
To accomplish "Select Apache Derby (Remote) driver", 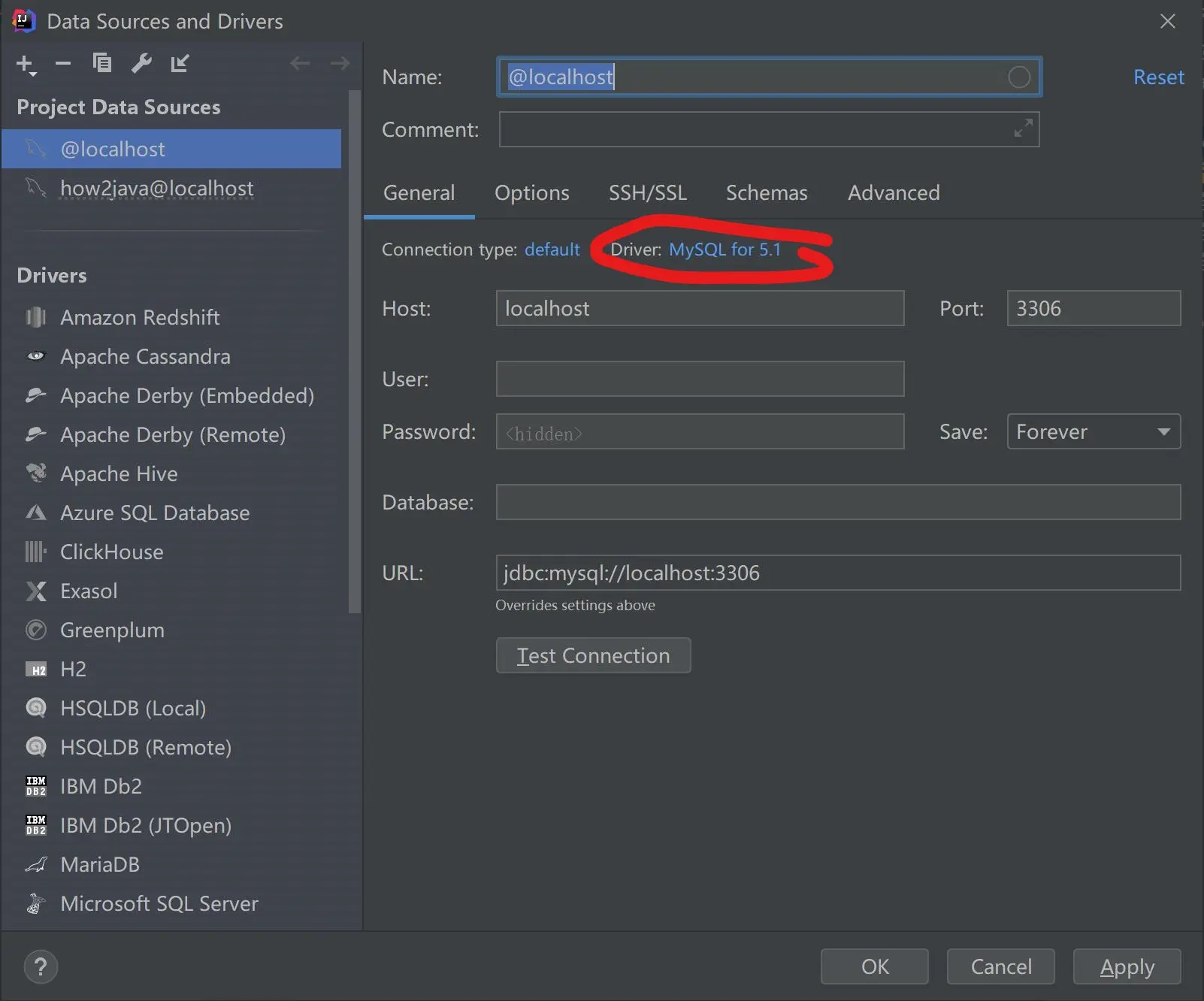I will pos(171,434).
